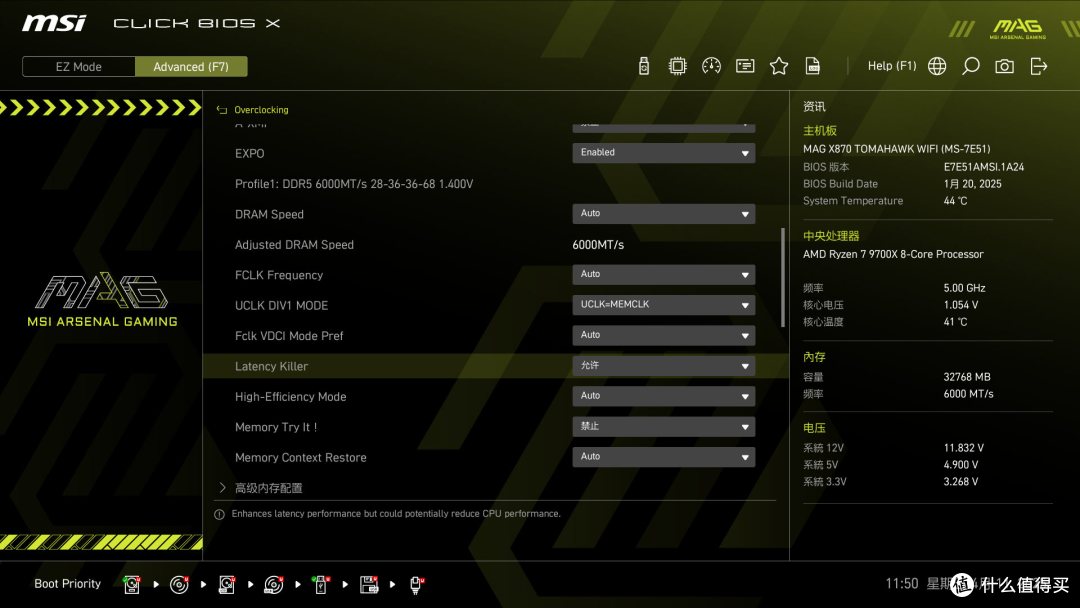
Task: Select the FCLK Frequency label
Action: coord(279,275)
